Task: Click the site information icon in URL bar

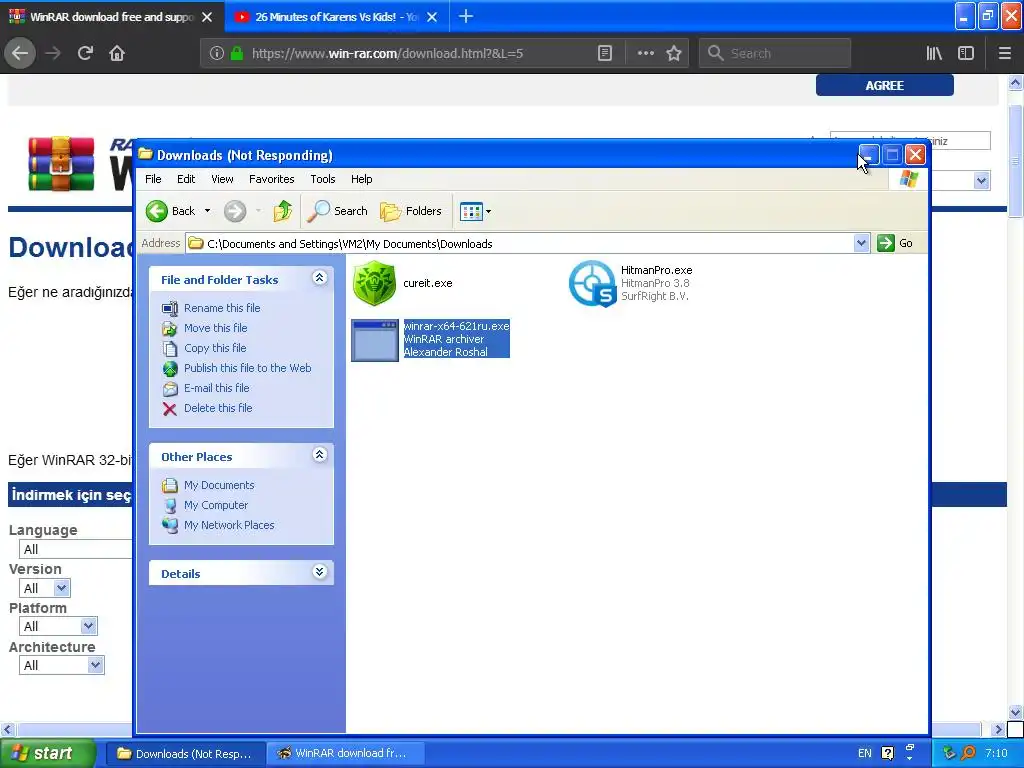Action: (x=217, y=54)
